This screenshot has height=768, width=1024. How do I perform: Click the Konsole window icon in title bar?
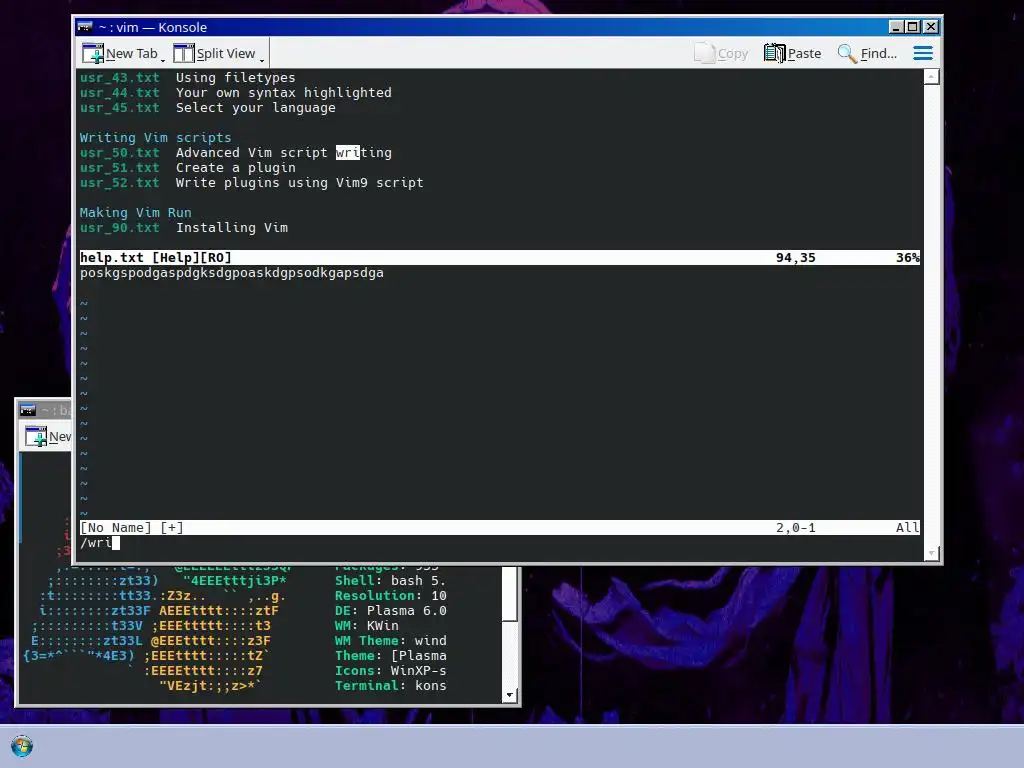(x=85, y=27)
